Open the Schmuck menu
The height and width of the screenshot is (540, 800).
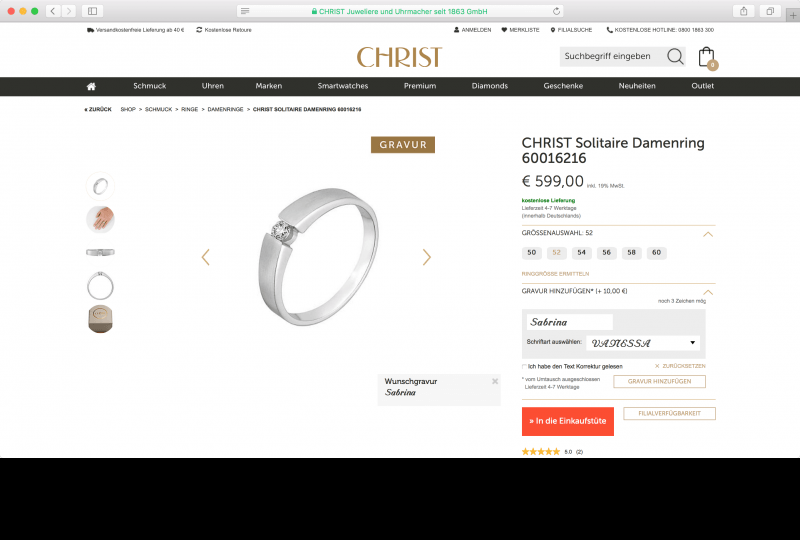(149, 86)
